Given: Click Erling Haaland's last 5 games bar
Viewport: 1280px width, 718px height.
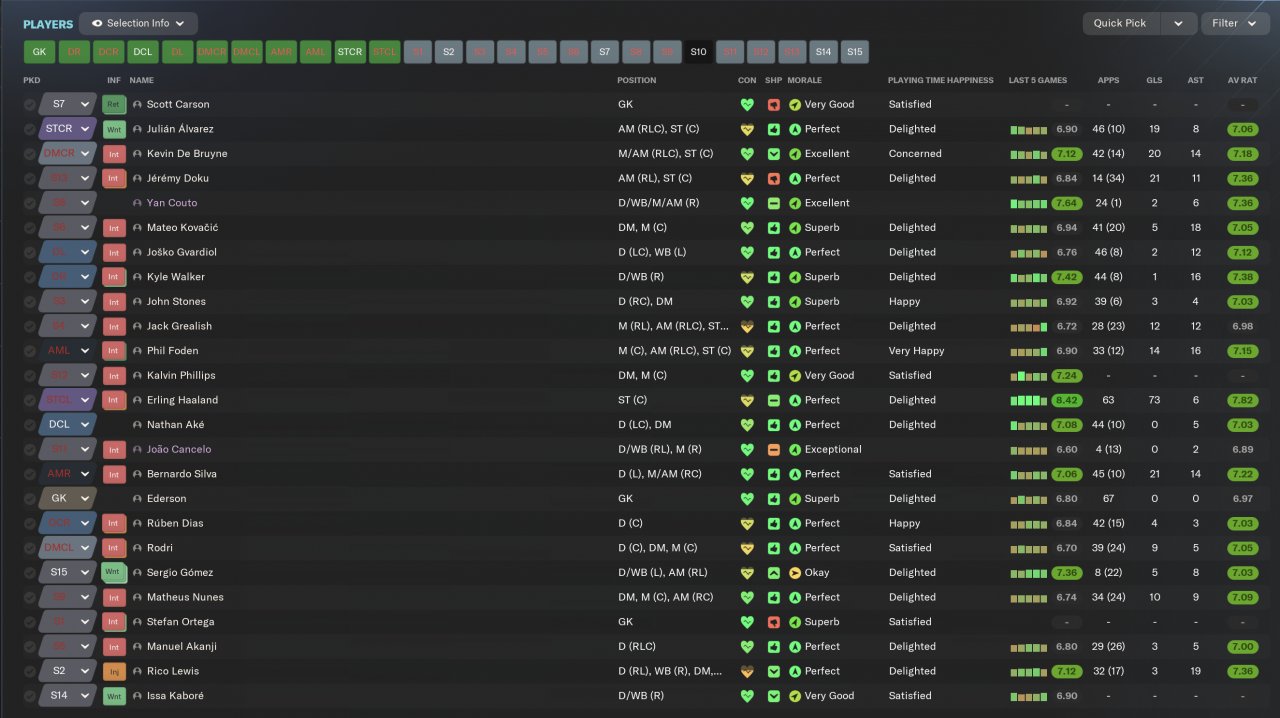Looking at the screenshot, I should click(1030, 400).
